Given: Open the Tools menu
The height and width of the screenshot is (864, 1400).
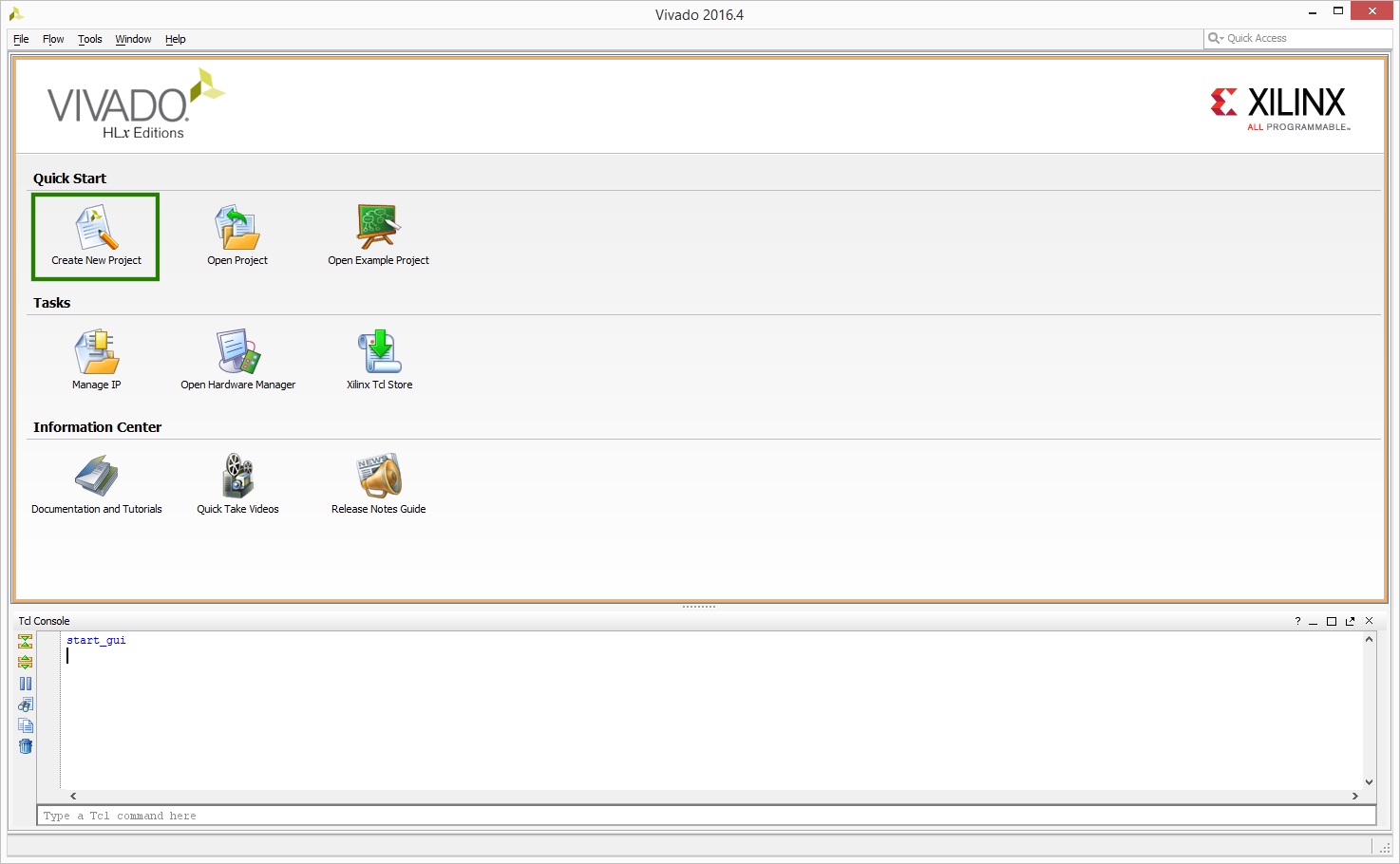Looking at the screenshot, I should pyautogui.click(x=90, y=39).
